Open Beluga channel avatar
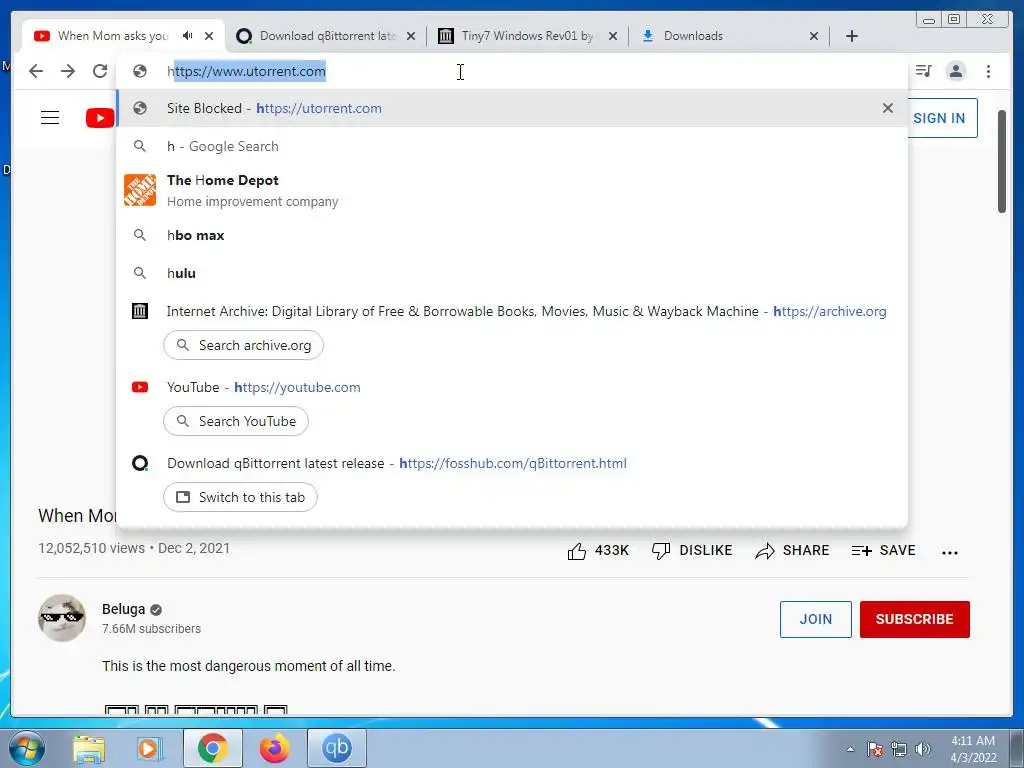The width and height of the screenshot is (1024, 768). (62, 618)
